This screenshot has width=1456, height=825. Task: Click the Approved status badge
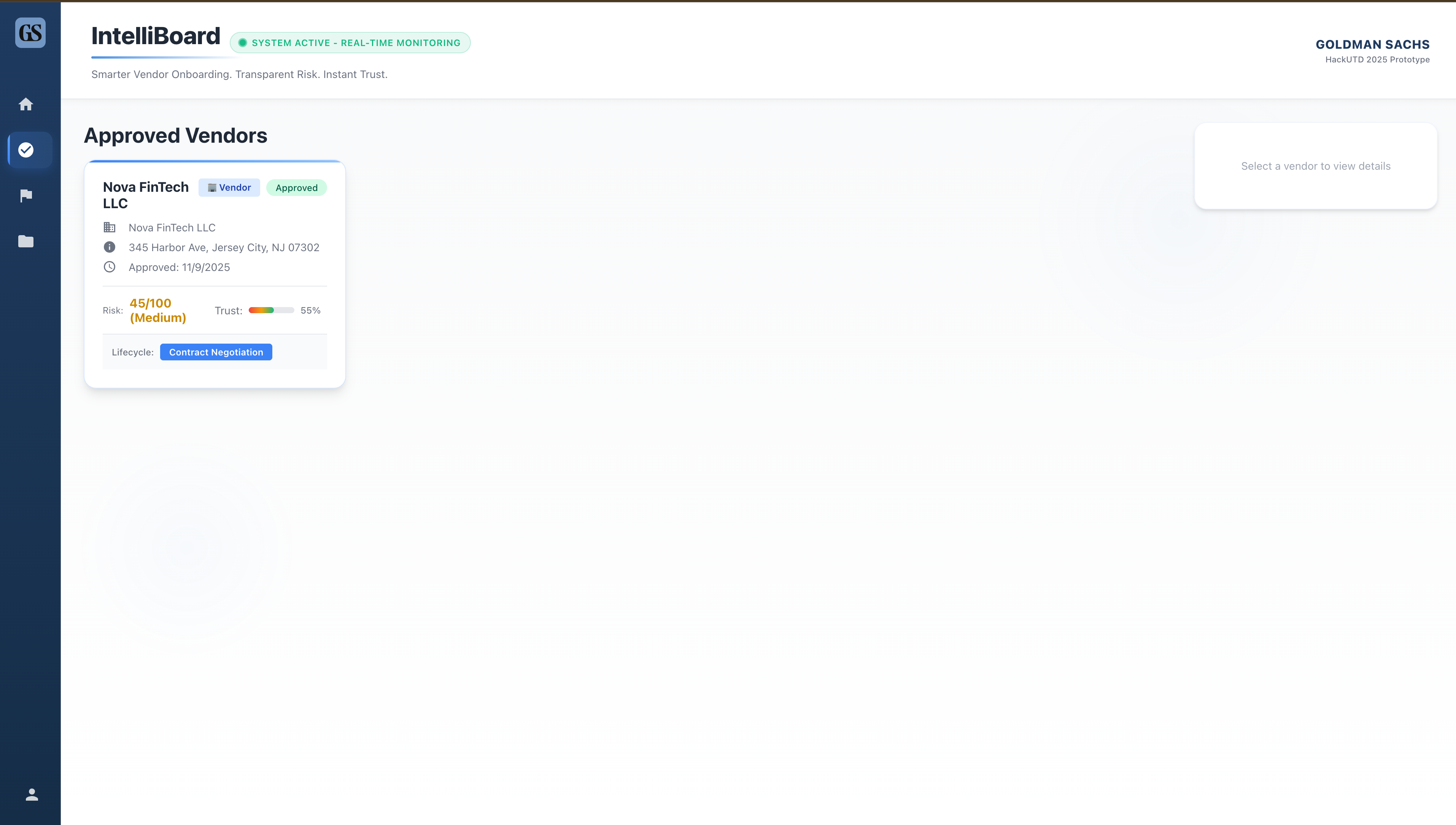click(296, 188)
